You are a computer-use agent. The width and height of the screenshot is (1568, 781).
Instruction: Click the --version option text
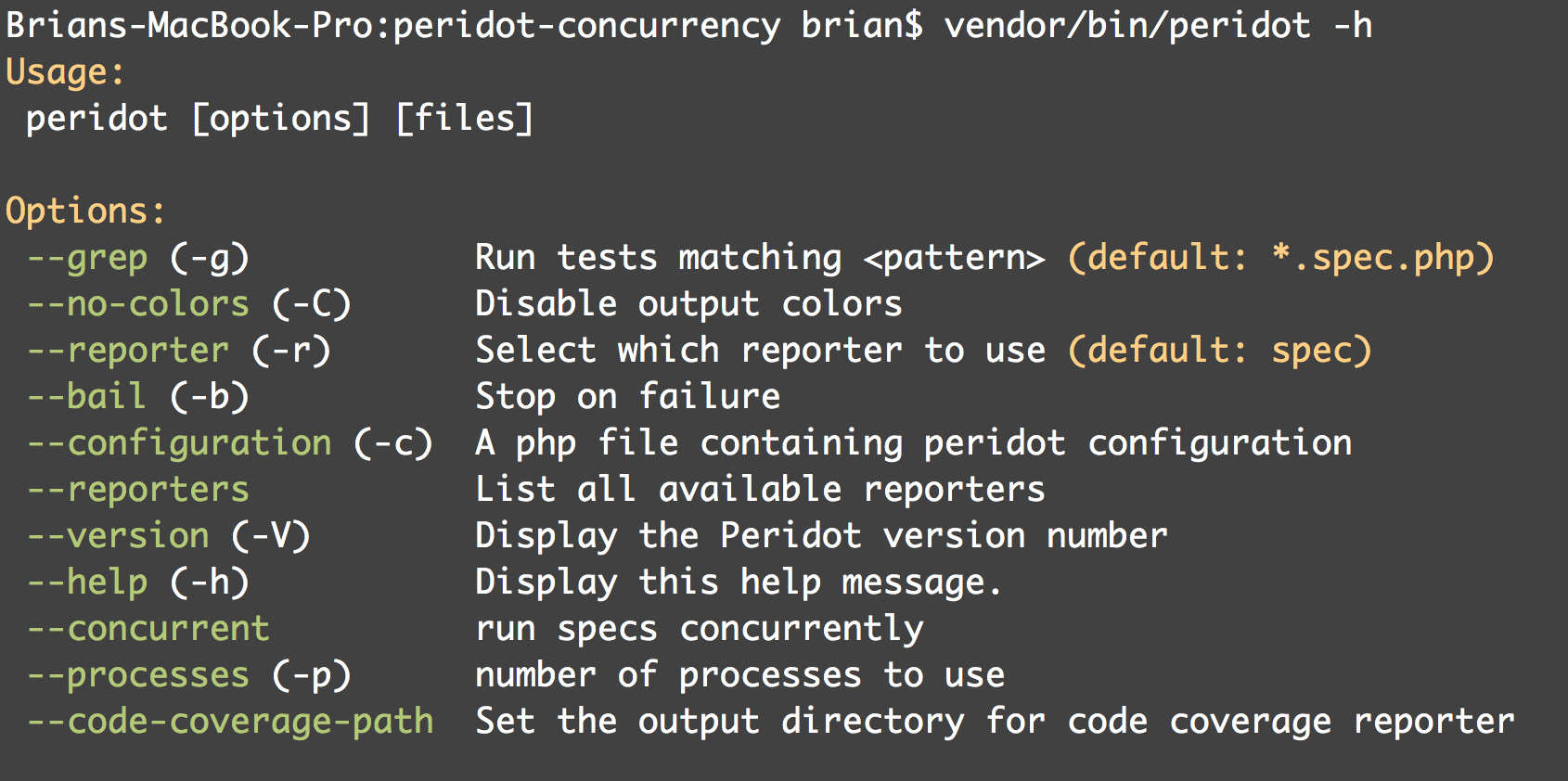click(x=118, y=536)
